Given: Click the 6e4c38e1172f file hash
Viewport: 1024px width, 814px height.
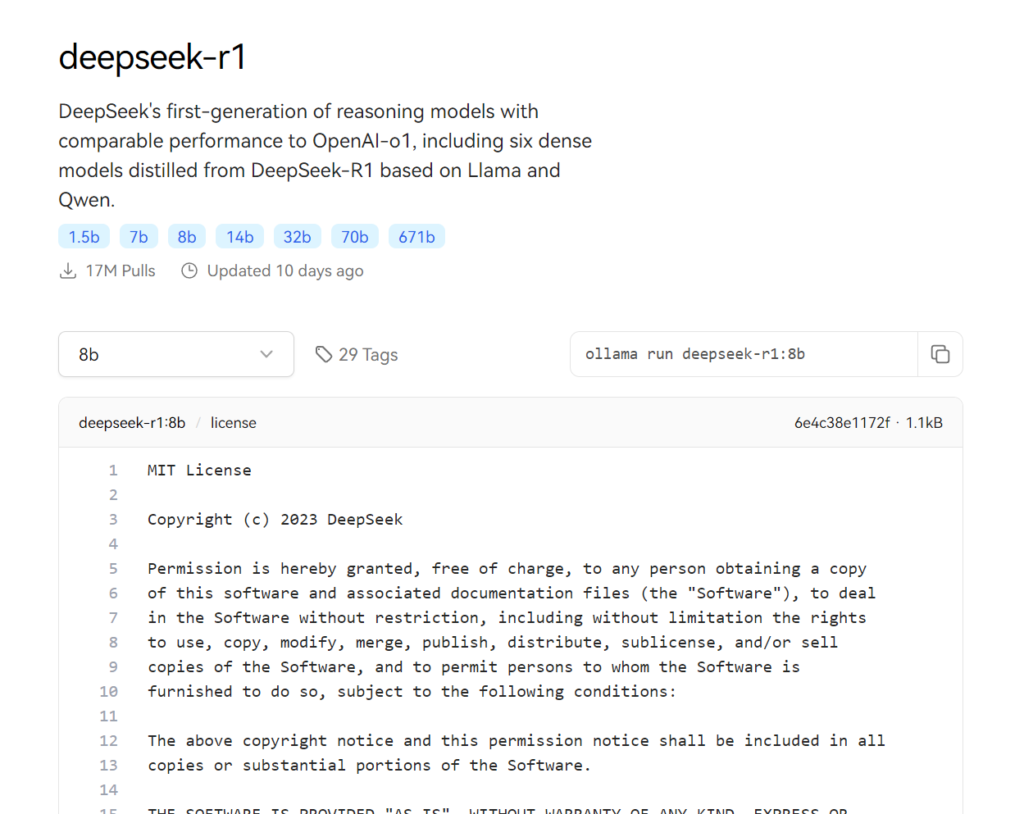Looking at the screenshot, I should click(841, 423).
